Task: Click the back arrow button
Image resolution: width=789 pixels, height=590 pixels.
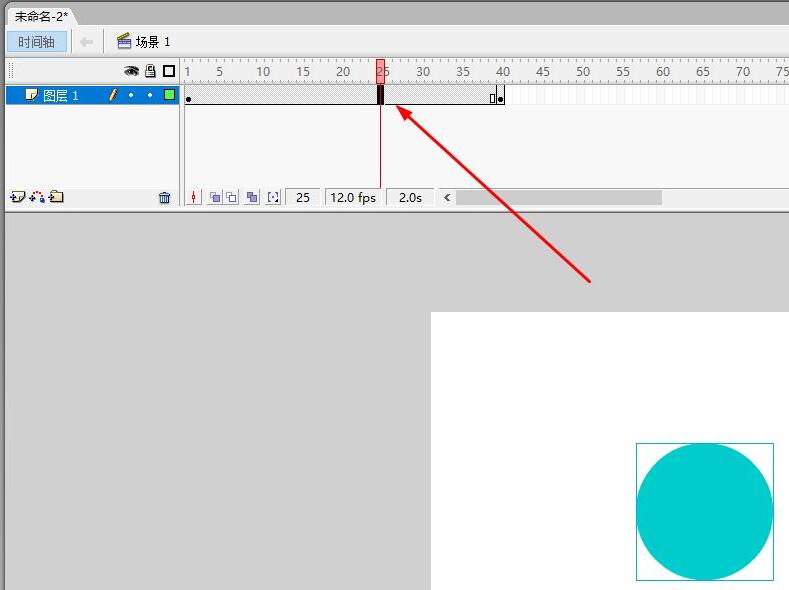Action: [87, 42]
